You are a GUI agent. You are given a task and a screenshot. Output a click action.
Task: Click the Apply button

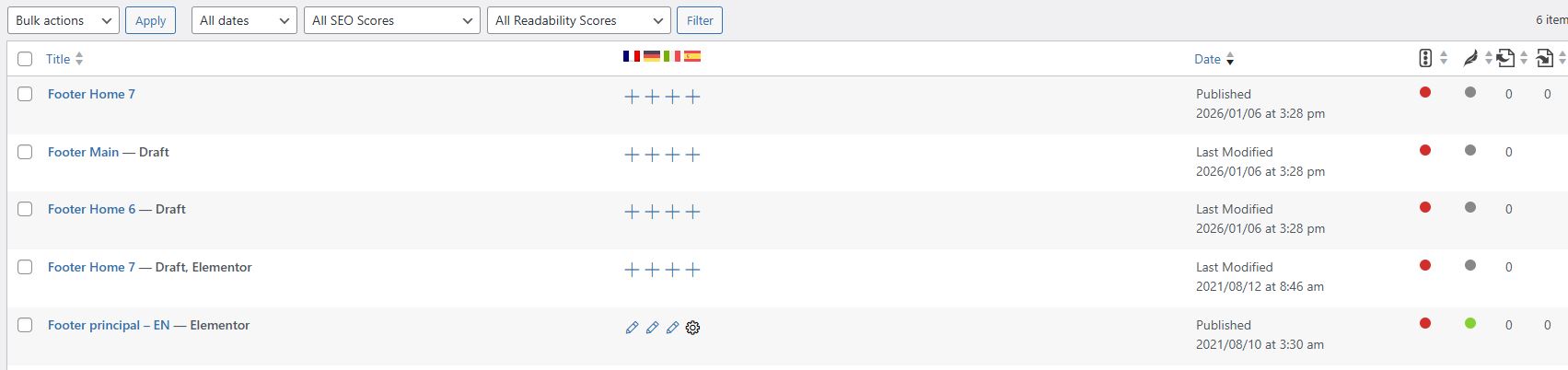(151, 20)
